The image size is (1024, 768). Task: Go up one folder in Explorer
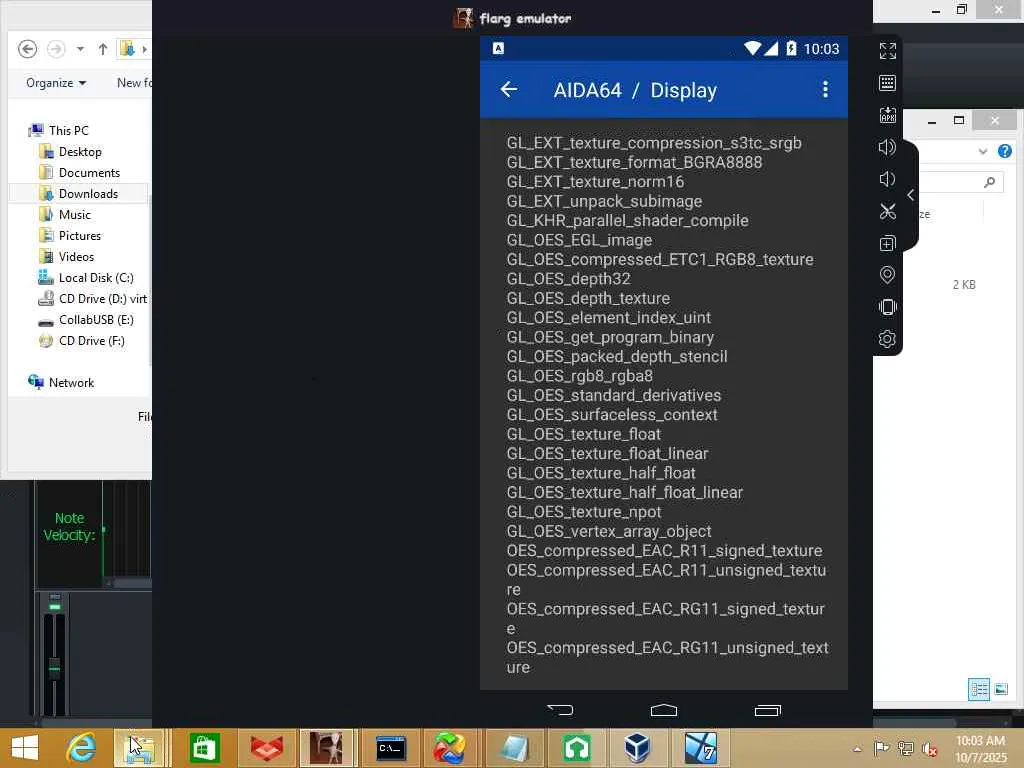pyautogui.click(x=103, y=49)
